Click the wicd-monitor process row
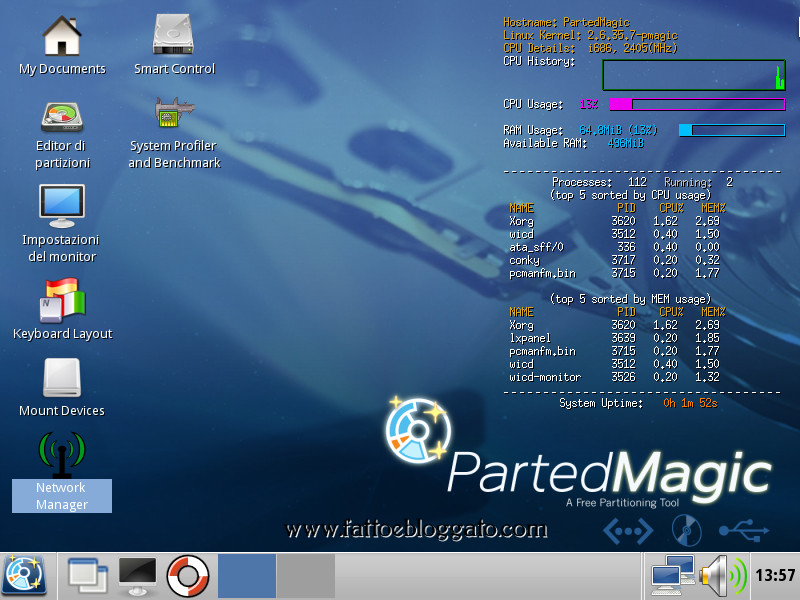Viewport: 800px width, 600px height. click(614, 377)
